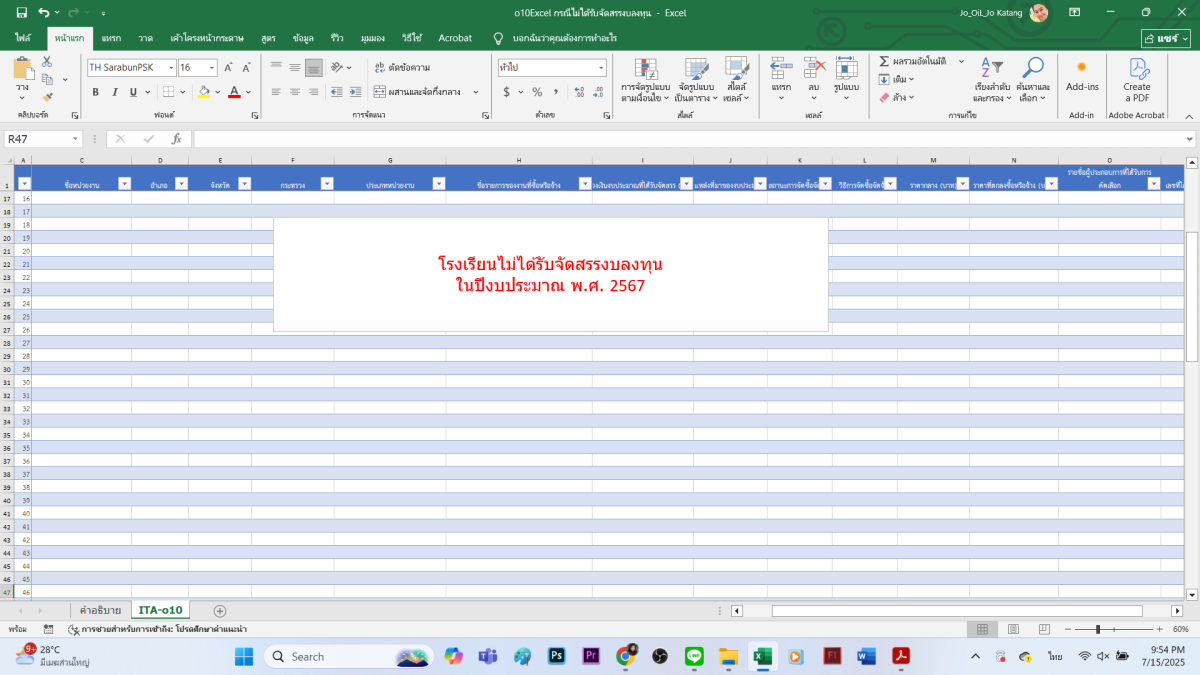The height and width of the screenshot is (675, 1200).
Task: Expand the จังหวัด column filter dropdown
Action: click(x=244, y=183)
